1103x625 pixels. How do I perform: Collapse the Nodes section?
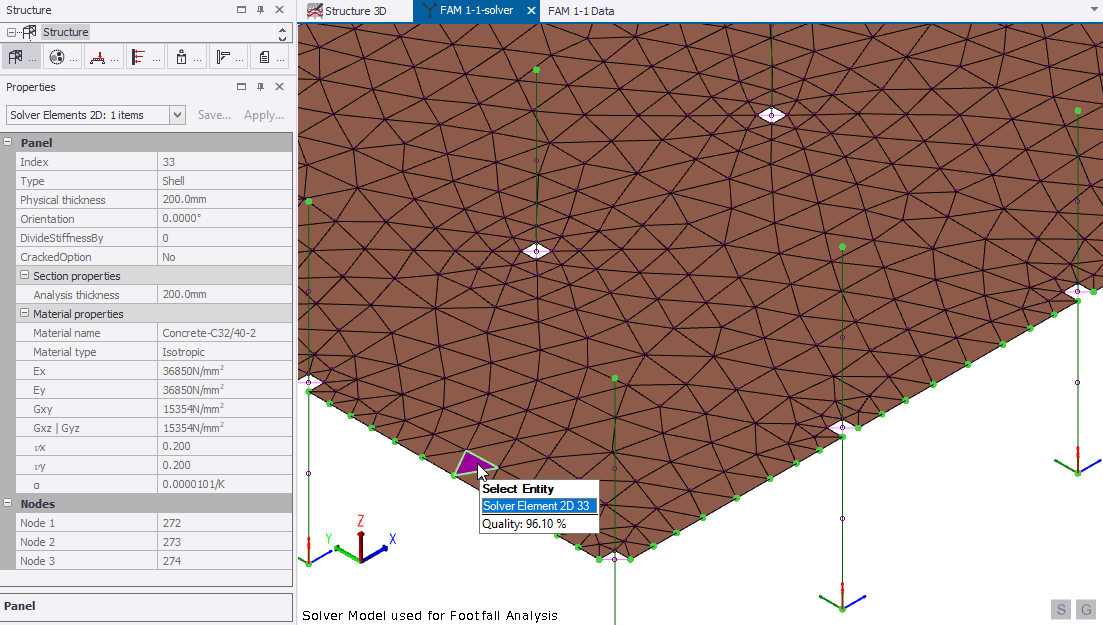tap(8, 503)
